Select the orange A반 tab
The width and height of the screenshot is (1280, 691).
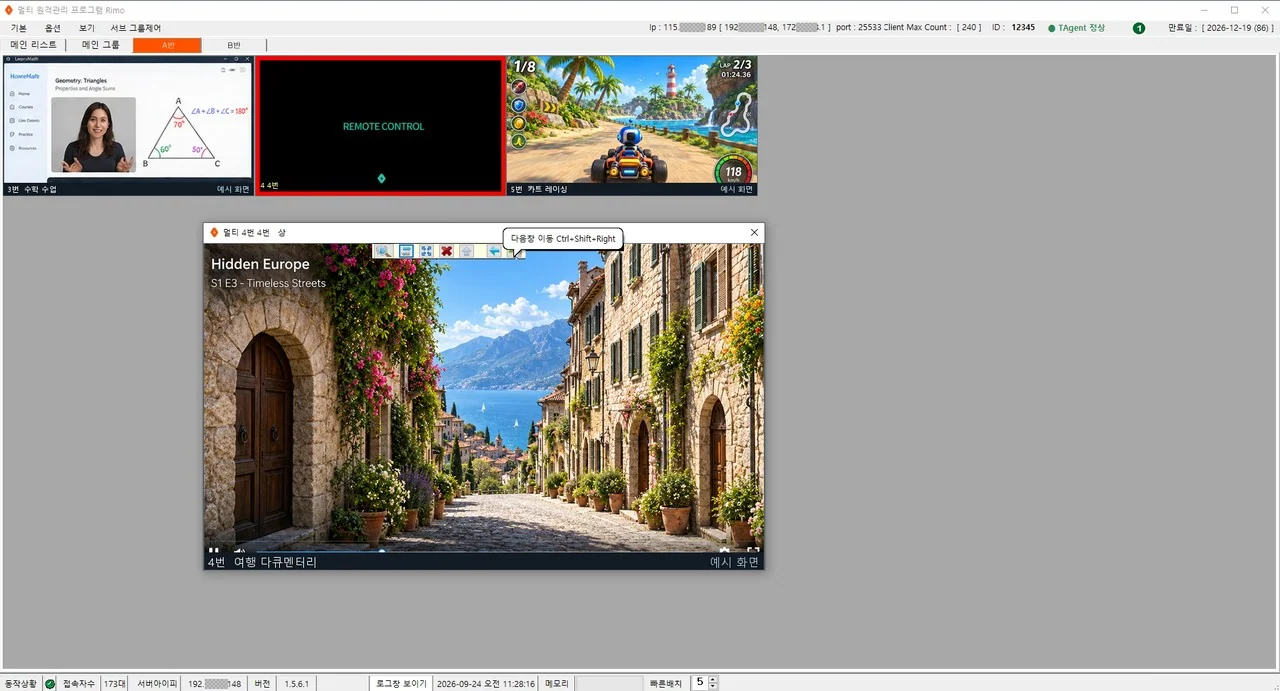(167, 45)
